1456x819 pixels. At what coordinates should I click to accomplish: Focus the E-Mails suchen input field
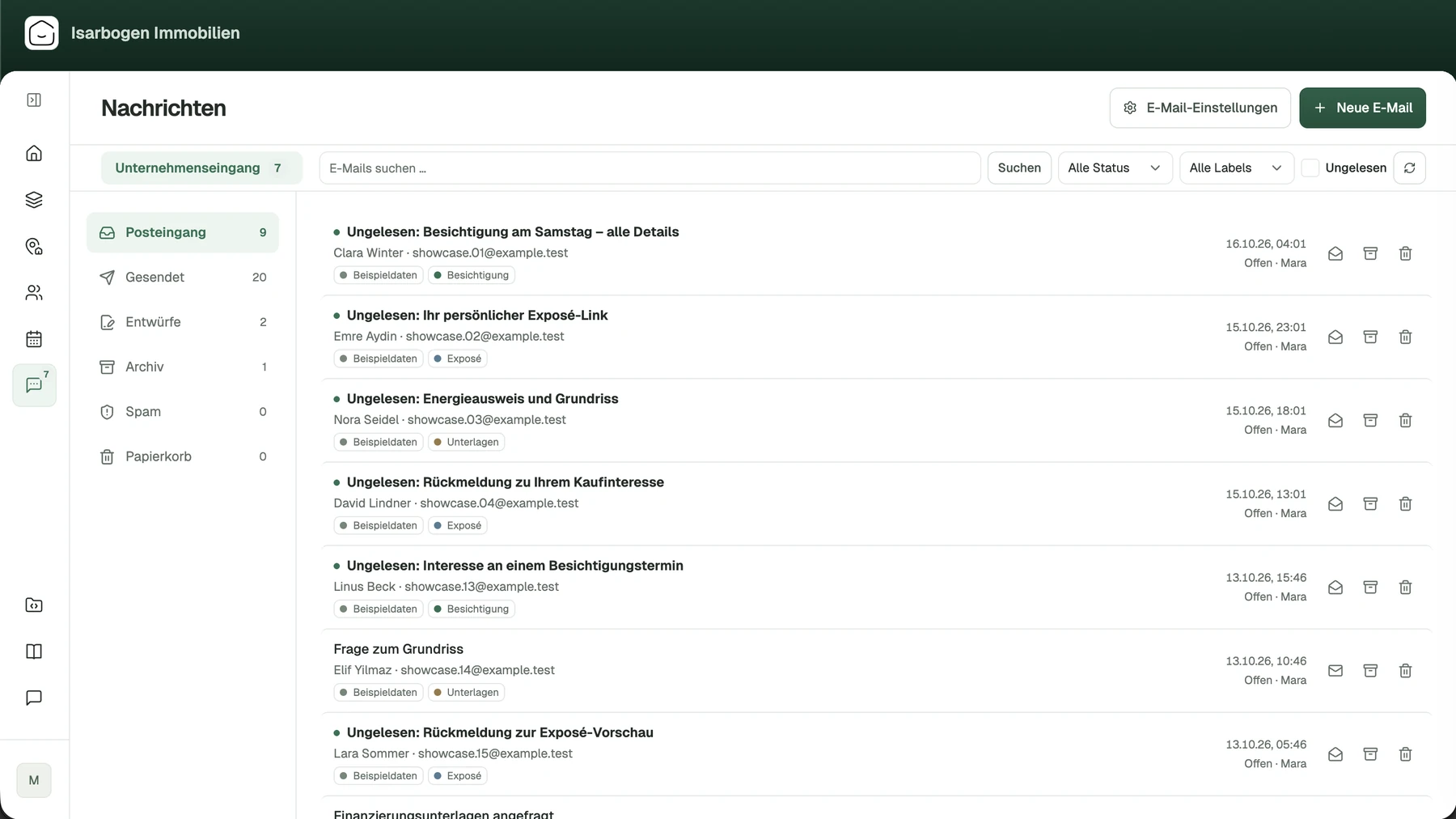tap(650, 168)
